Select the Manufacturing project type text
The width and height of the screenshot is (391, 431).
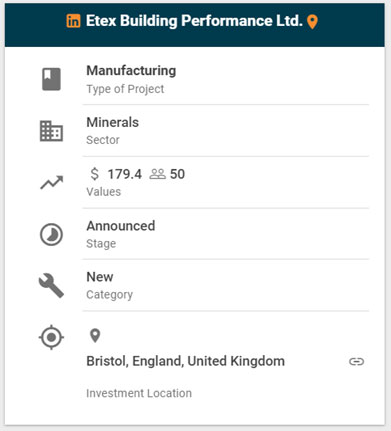[x=131, y=71]
